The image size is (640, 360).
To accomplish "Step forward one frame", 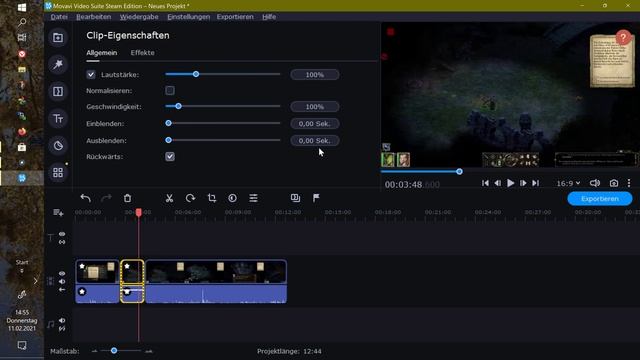I will pos(523,183).
